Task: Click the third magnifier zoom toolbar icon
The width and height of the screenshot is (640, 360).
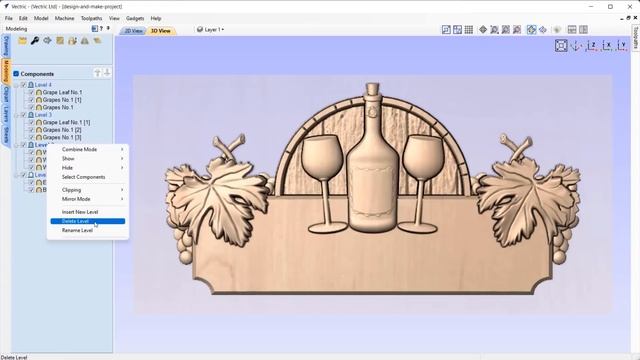Action: [517, 29]
